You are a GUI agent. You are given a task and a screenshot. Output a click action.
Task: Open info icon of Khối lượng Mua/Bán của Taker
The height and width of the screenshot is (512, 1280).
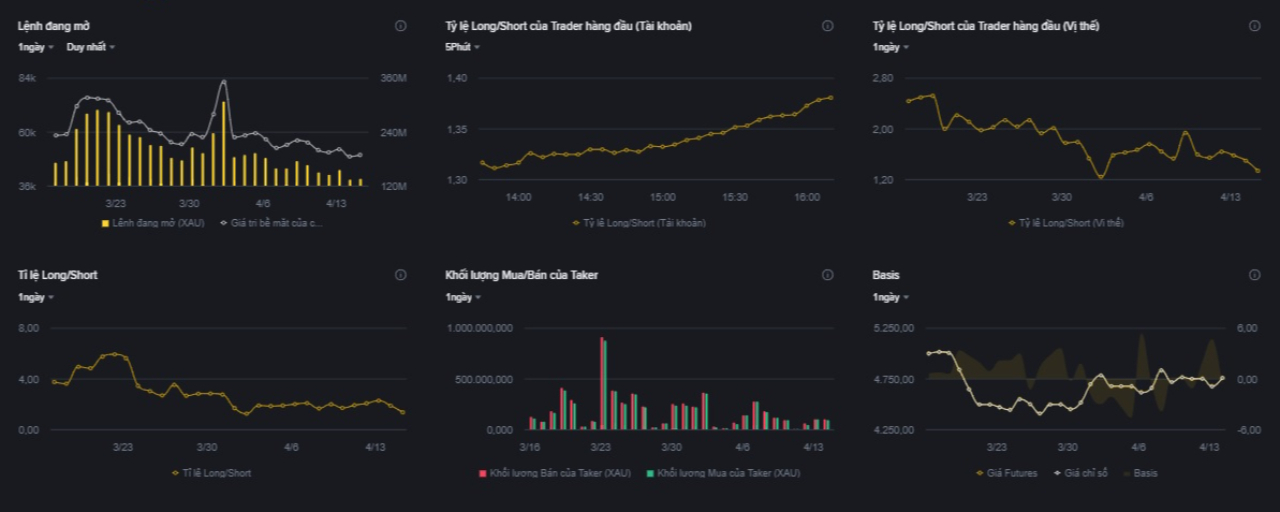click(x=827, y=275)
